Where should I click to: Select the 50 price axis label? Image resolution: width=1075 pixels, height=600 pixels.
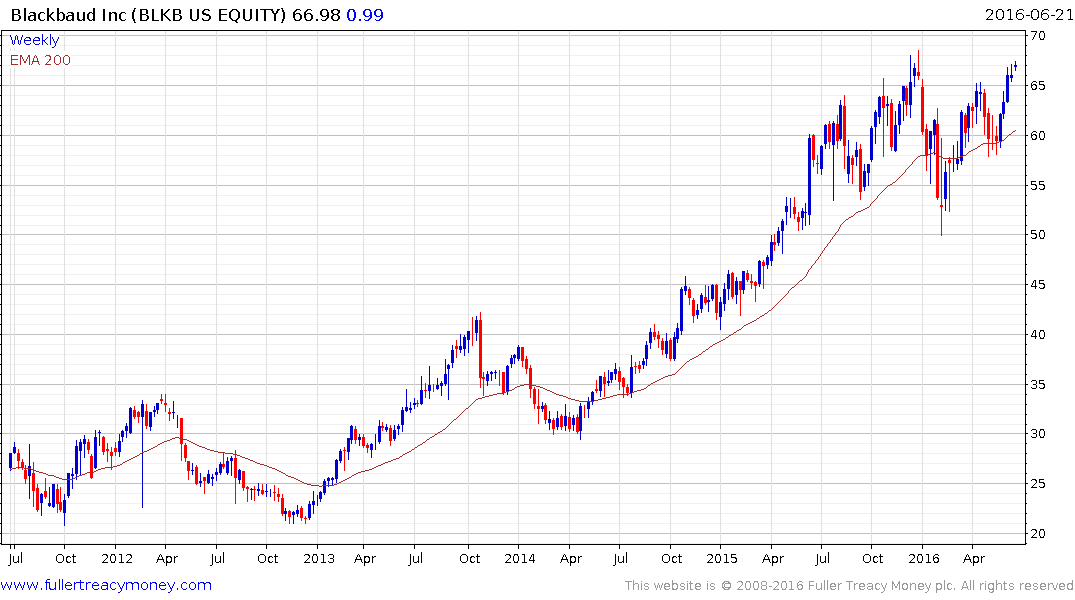1039,235
